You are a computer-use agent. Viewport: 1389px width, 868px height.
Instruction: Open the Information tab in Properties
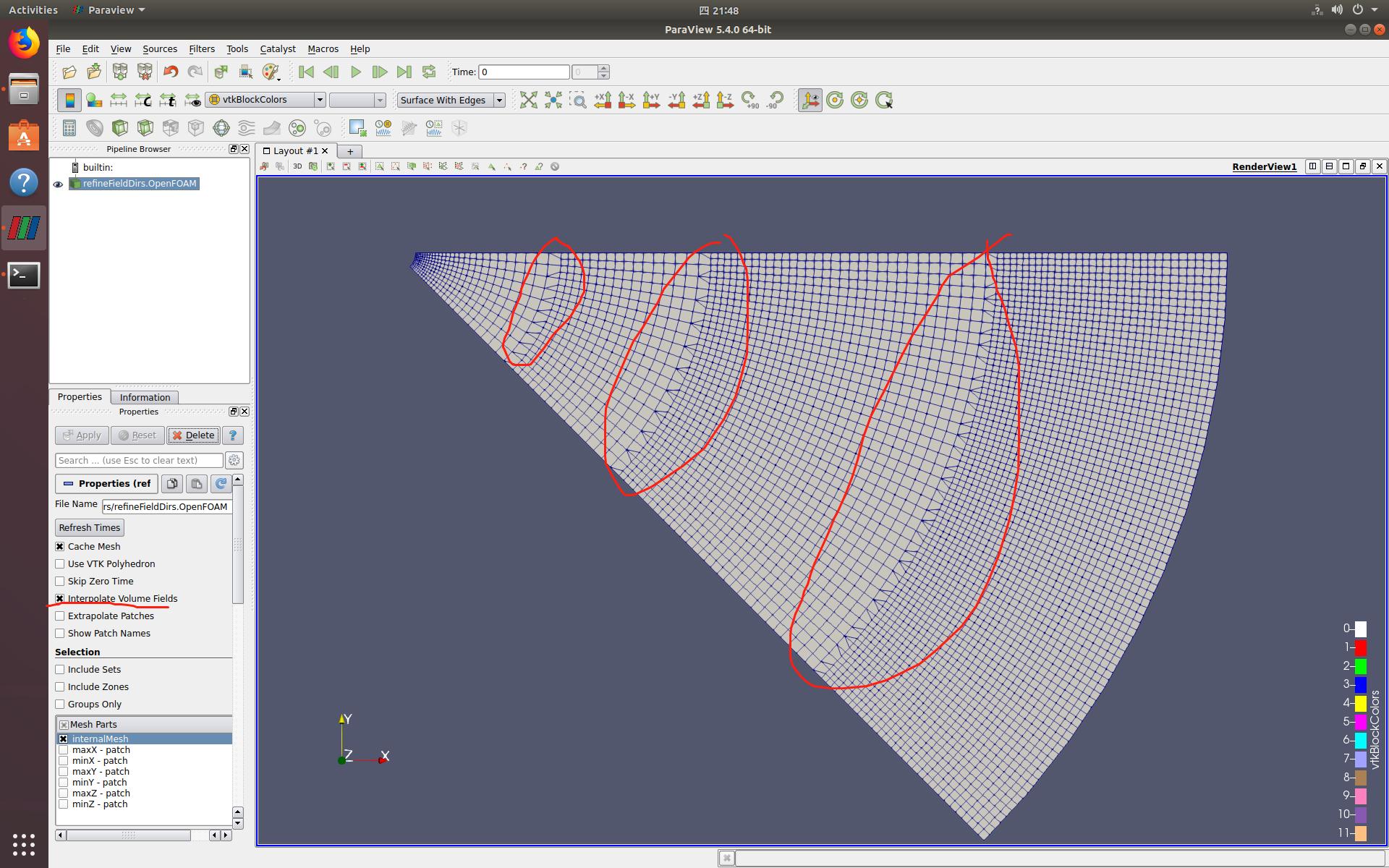click(x=144, y=397)
